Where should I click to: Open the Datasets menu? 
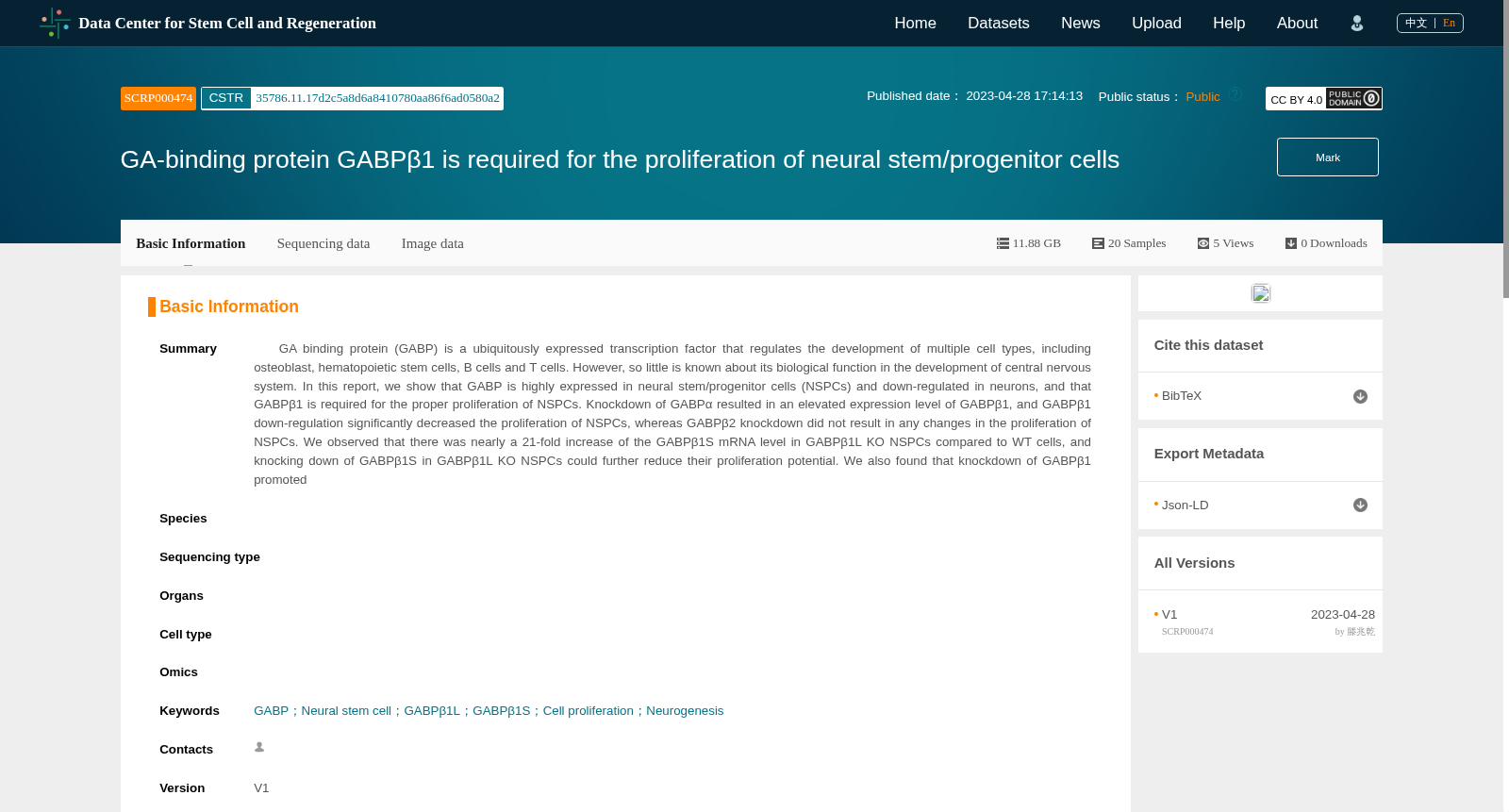tap(998, 23)
